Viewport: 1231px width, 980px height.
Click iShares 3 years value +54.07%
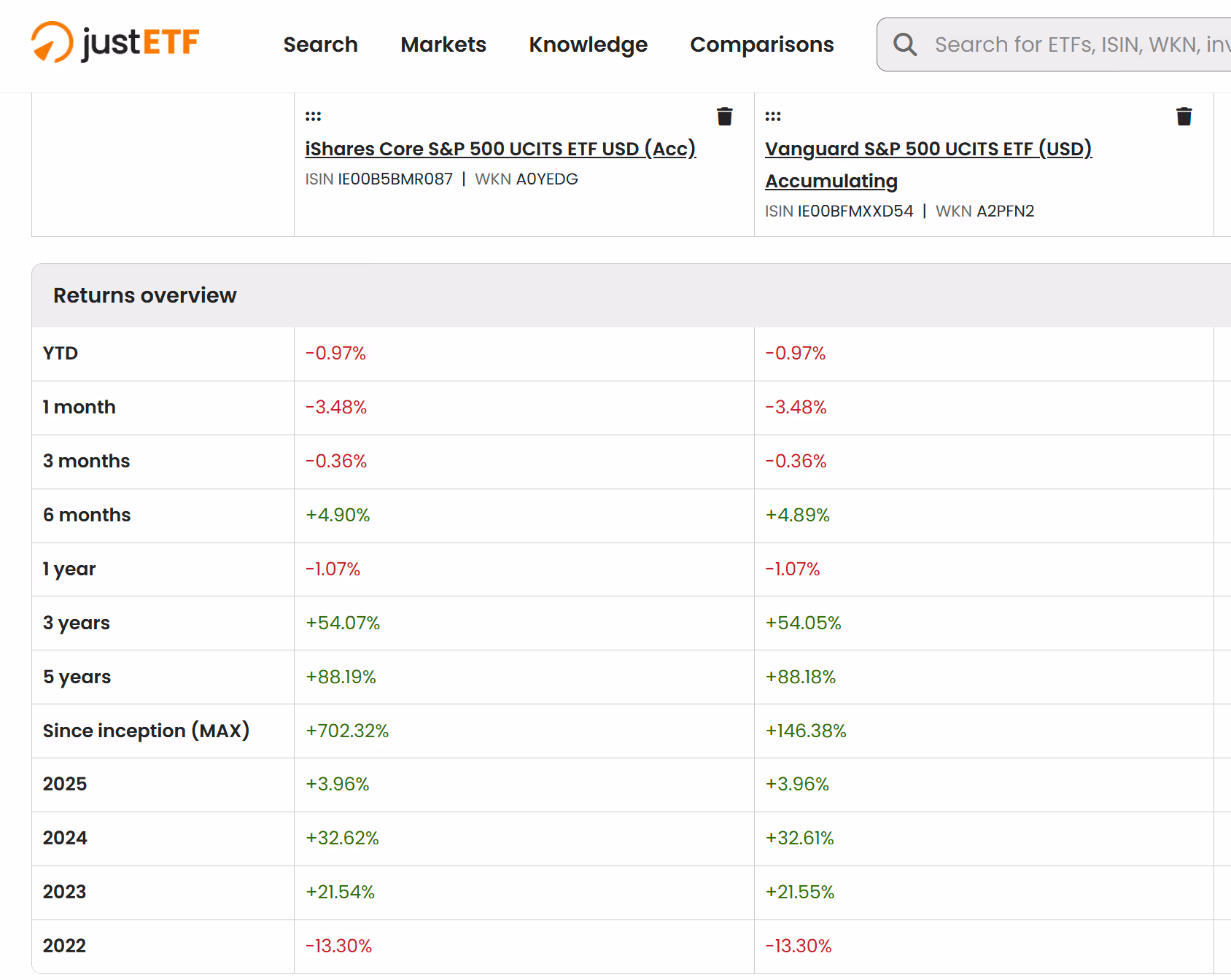point(343,623)
